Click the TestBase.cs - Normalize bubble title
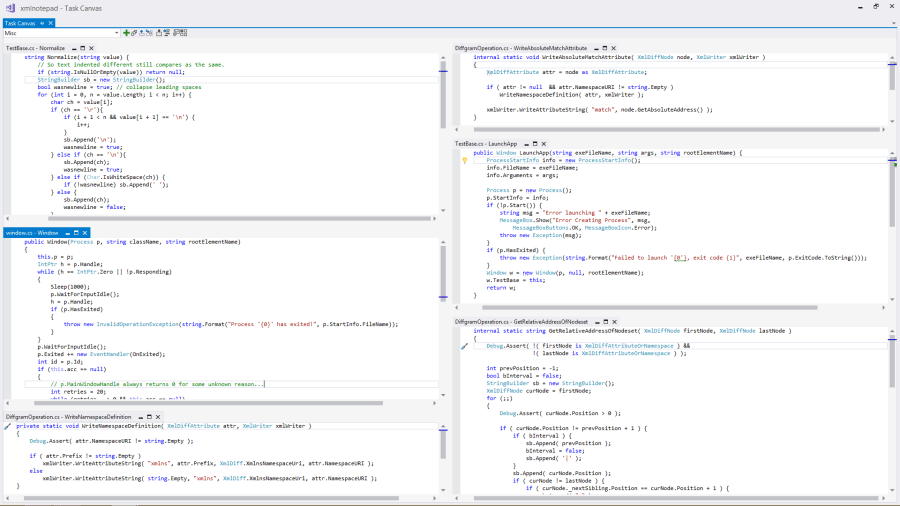The height and width of the screenshot is (506, 900). 36,48
